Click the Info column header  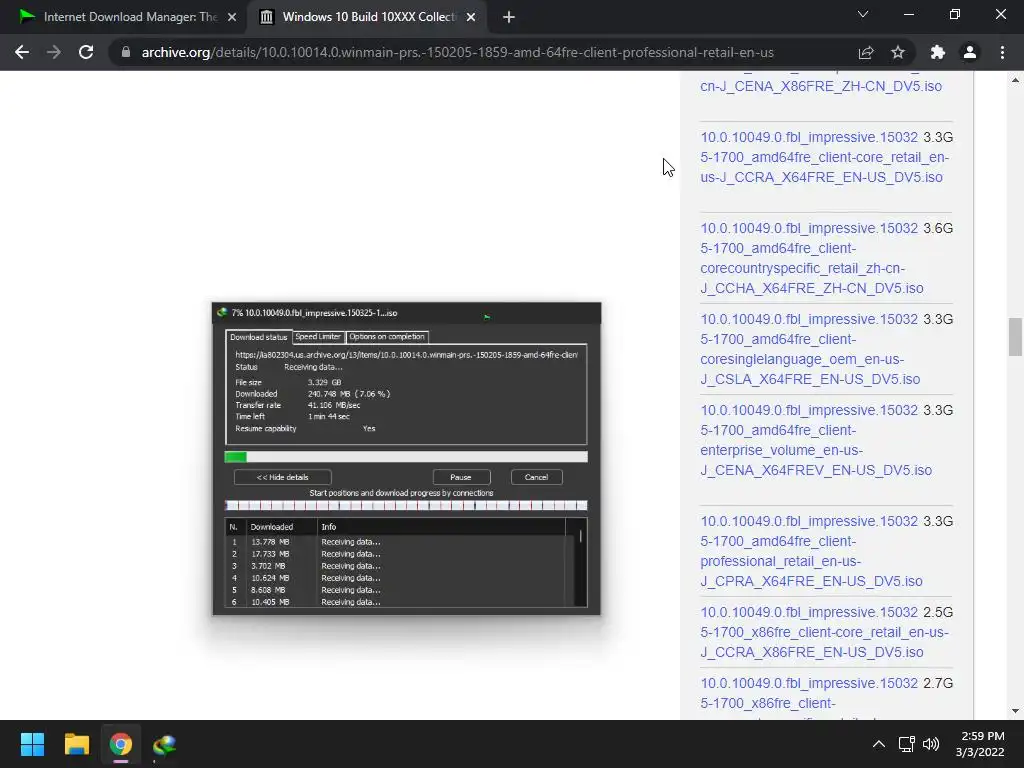pyautogui.click(x=441, y=526)
